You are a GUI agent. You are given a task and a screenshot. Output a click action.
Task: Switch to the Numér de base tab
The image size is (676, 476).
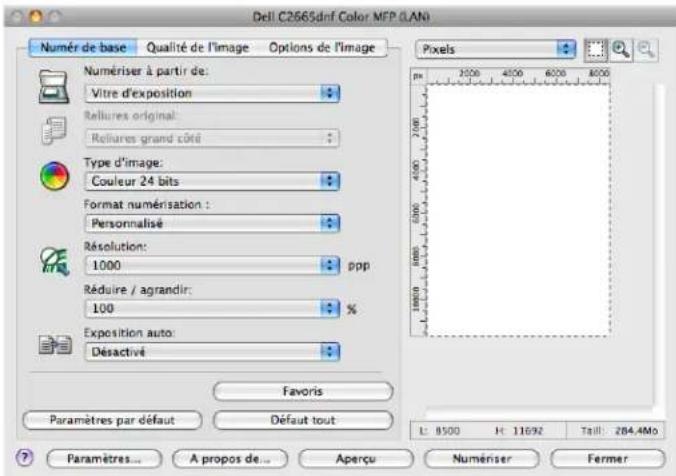click(83, 47)
